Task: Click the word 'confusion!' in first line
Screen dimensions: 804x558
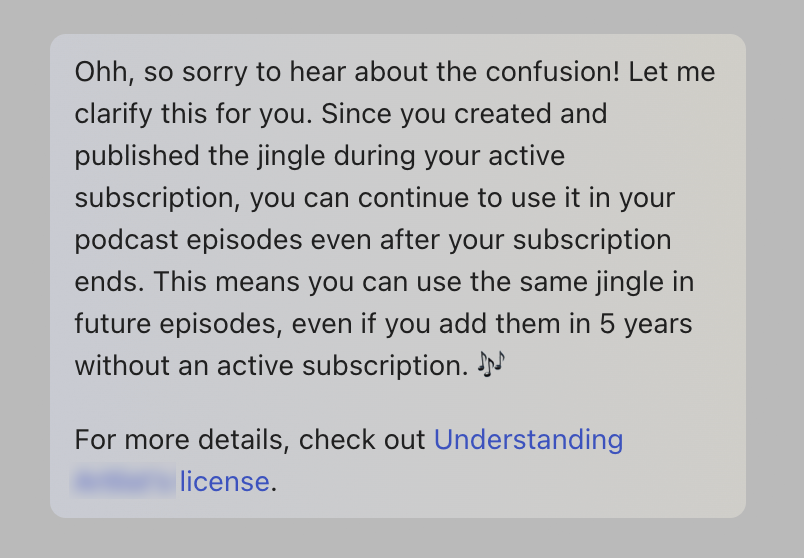Action: (x=553, y=71)
